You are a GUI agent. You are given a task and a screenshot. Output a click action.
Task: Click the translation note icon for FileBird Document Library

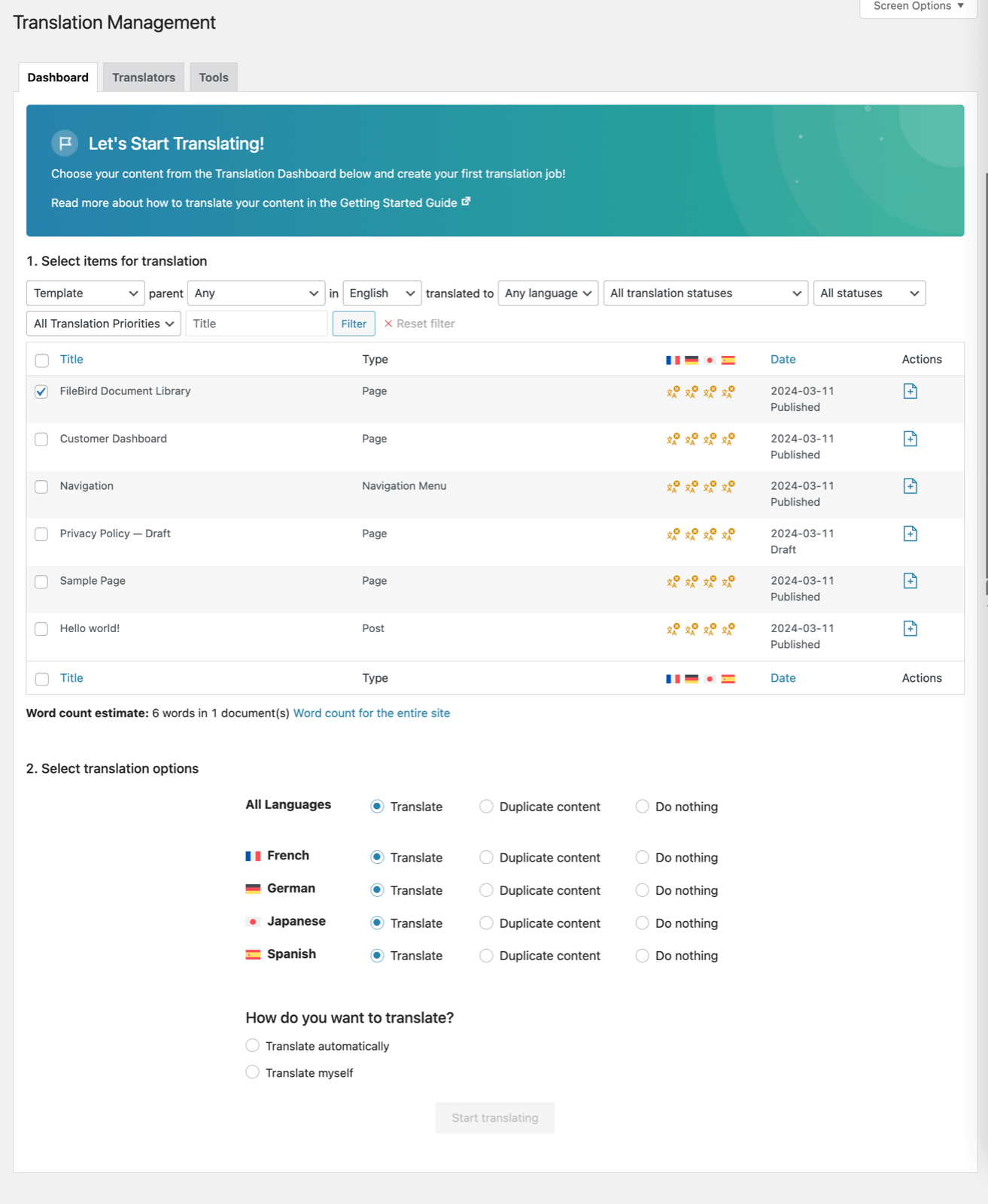[910, 391]
